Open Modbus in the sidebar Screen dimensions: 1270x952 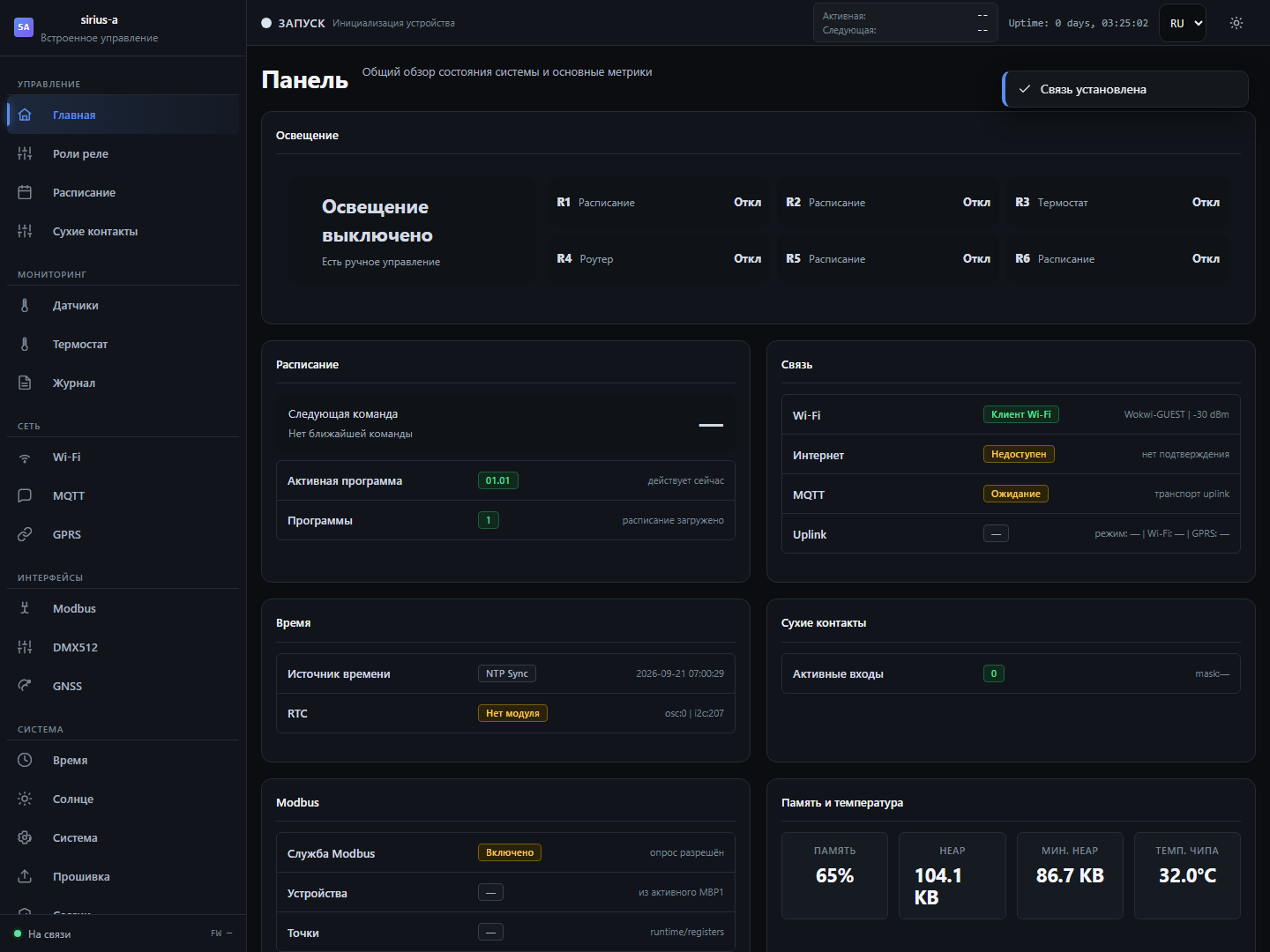coord(123,608)
